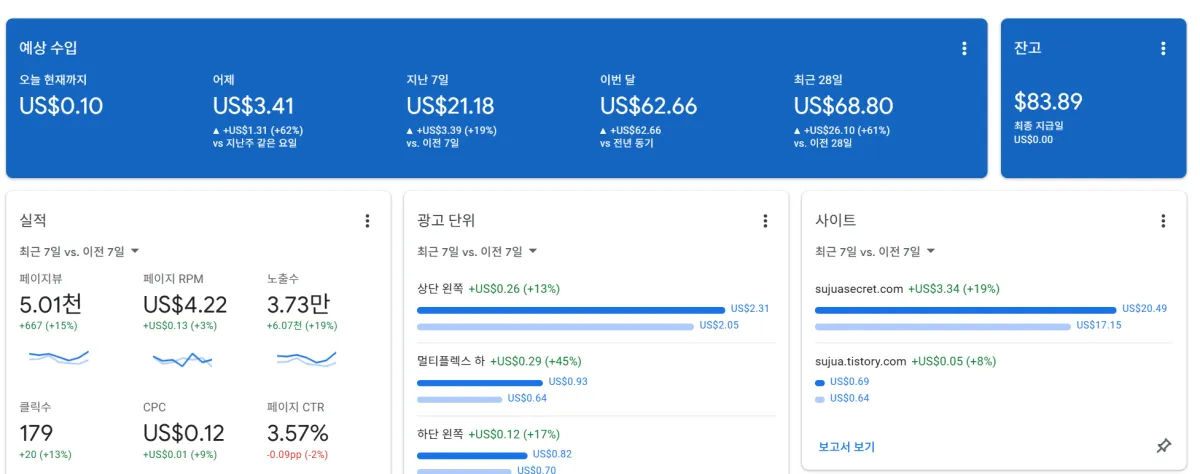Click the US$0.93 bar for 멀티플렉스 하

480,382
